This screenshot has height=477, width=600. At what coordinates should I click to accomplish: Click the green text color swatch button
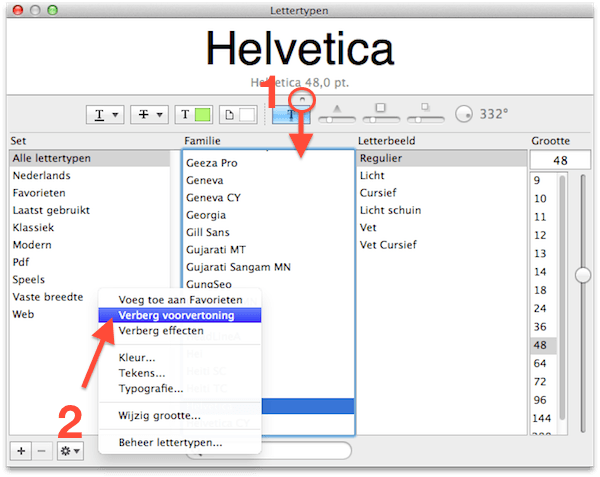194,114
